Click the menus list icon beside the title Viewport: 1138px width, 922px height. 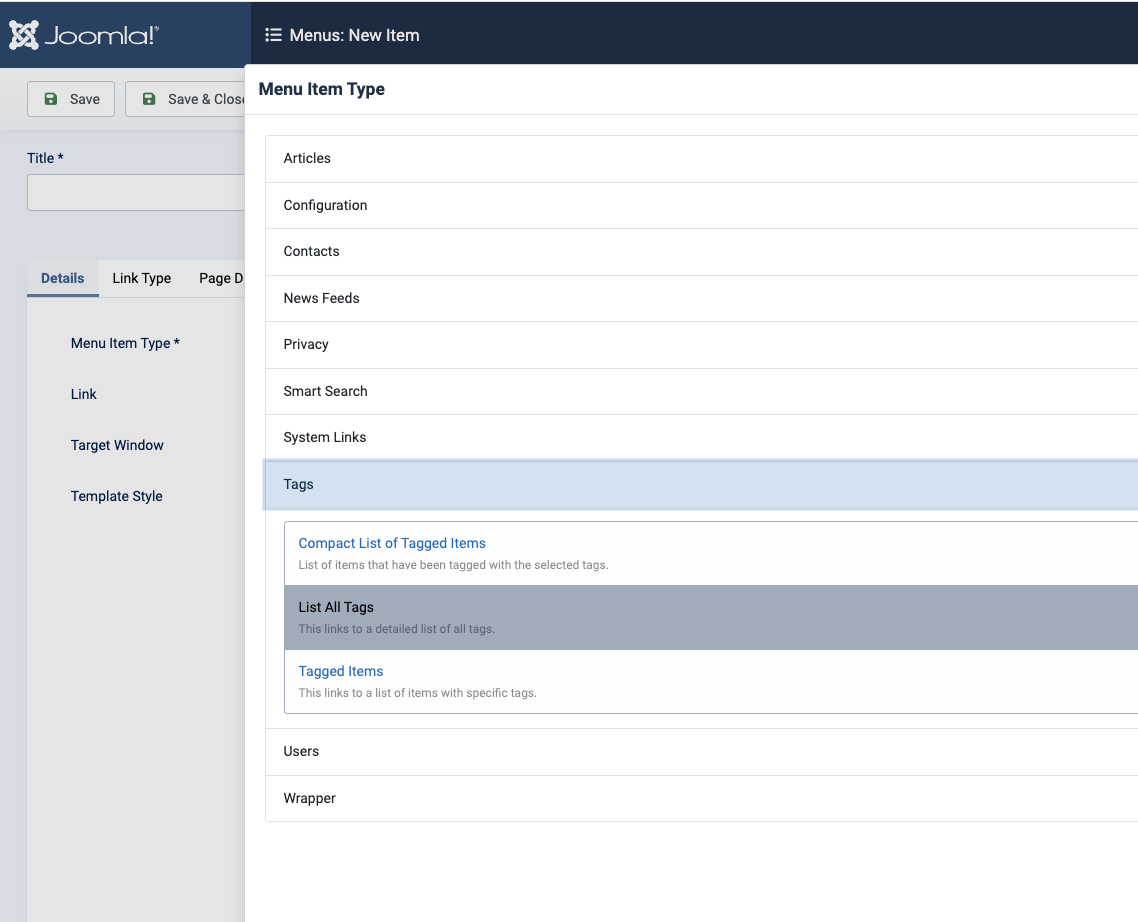coord(273,35)
